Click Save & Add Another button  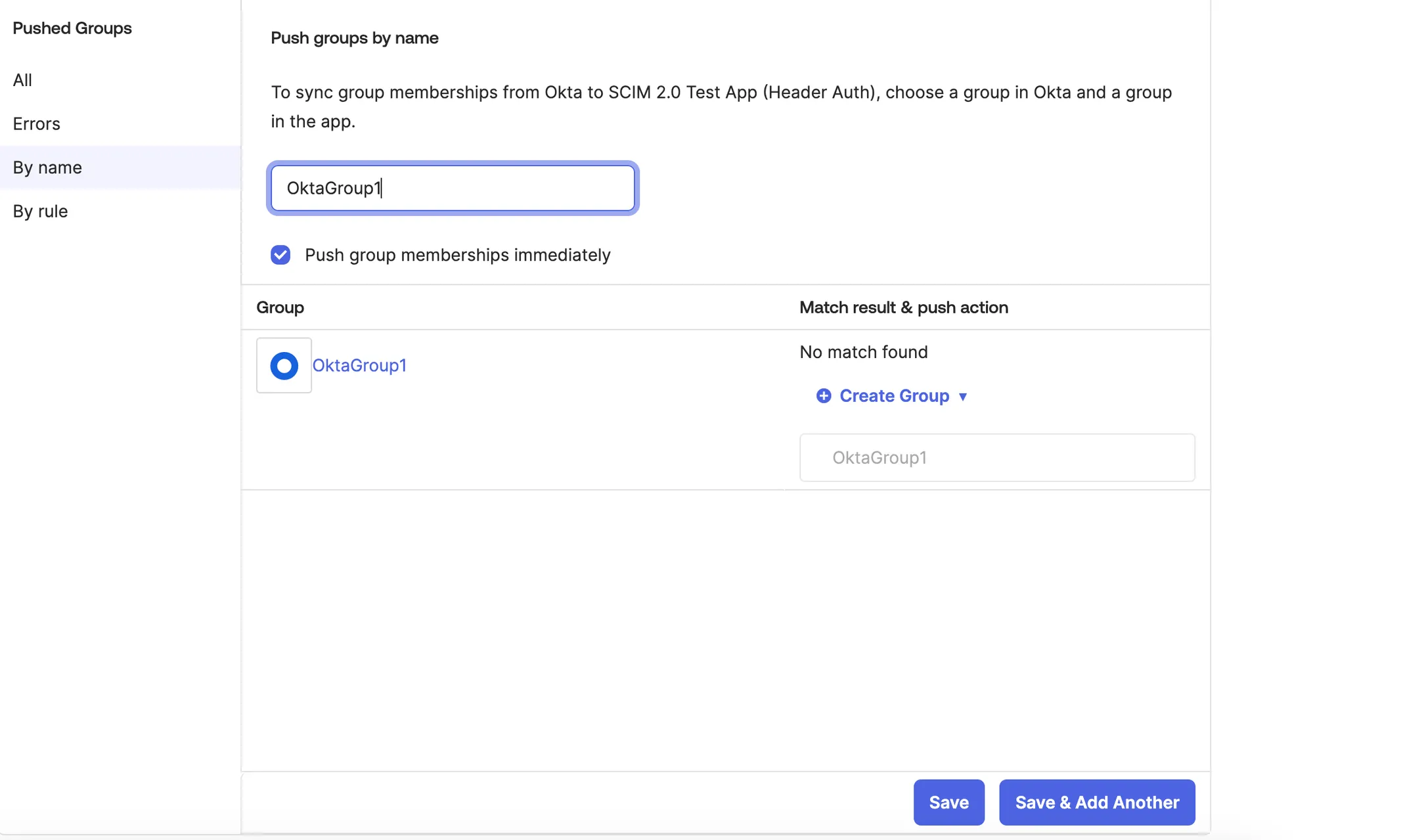[1096, 802]
